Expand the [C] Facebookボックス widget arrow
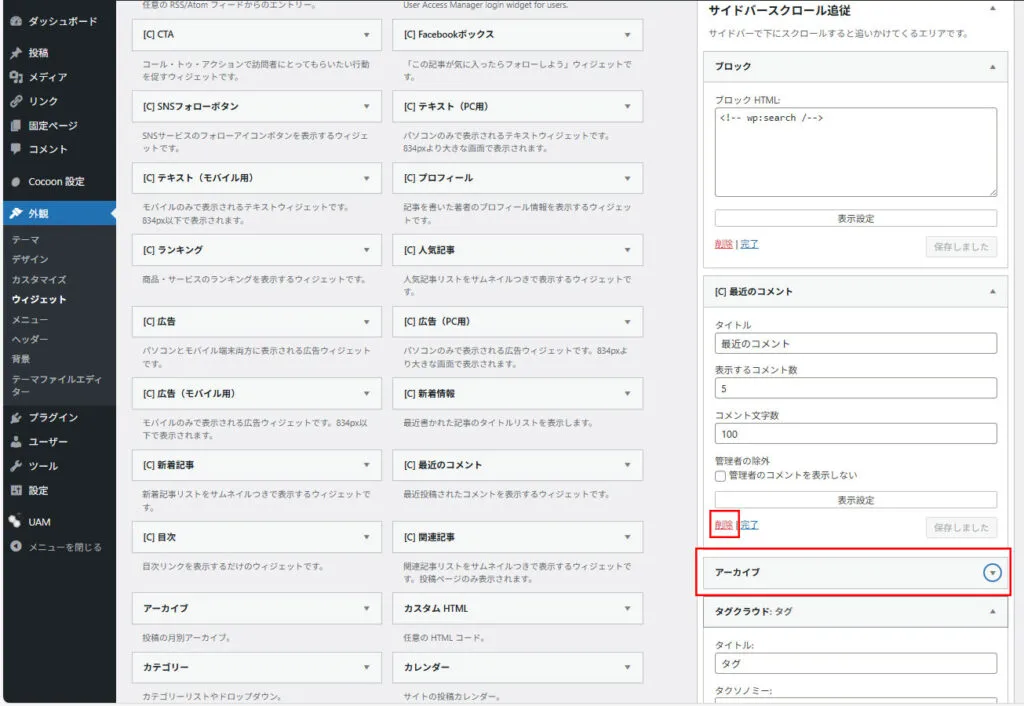1024x706 pixels. [628, 35]
